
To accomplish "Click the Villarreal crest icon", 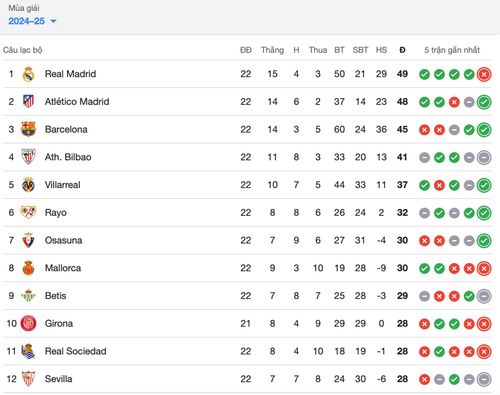I will [28, 185].
